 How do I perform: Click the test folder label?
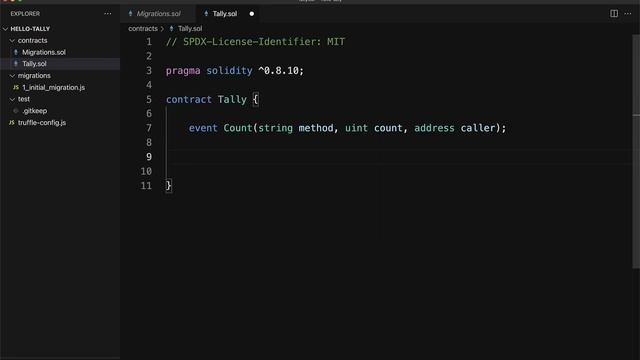(x=24, y=99)
